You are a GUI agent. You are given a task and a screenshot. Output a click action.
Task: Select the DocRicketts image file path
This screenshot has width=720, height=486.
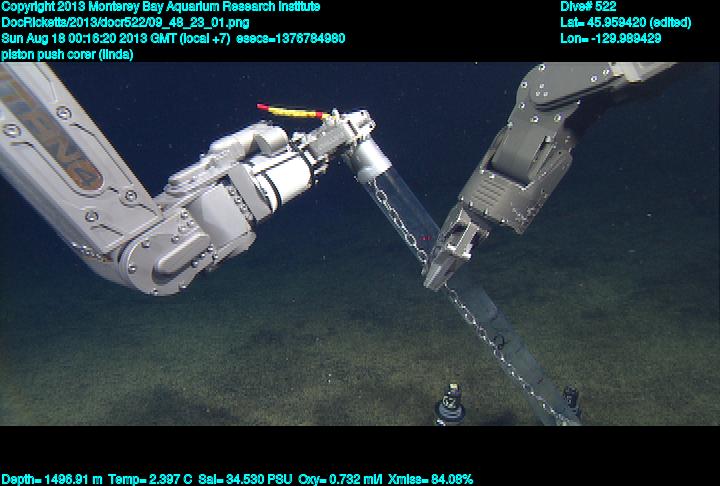[115, 22]
